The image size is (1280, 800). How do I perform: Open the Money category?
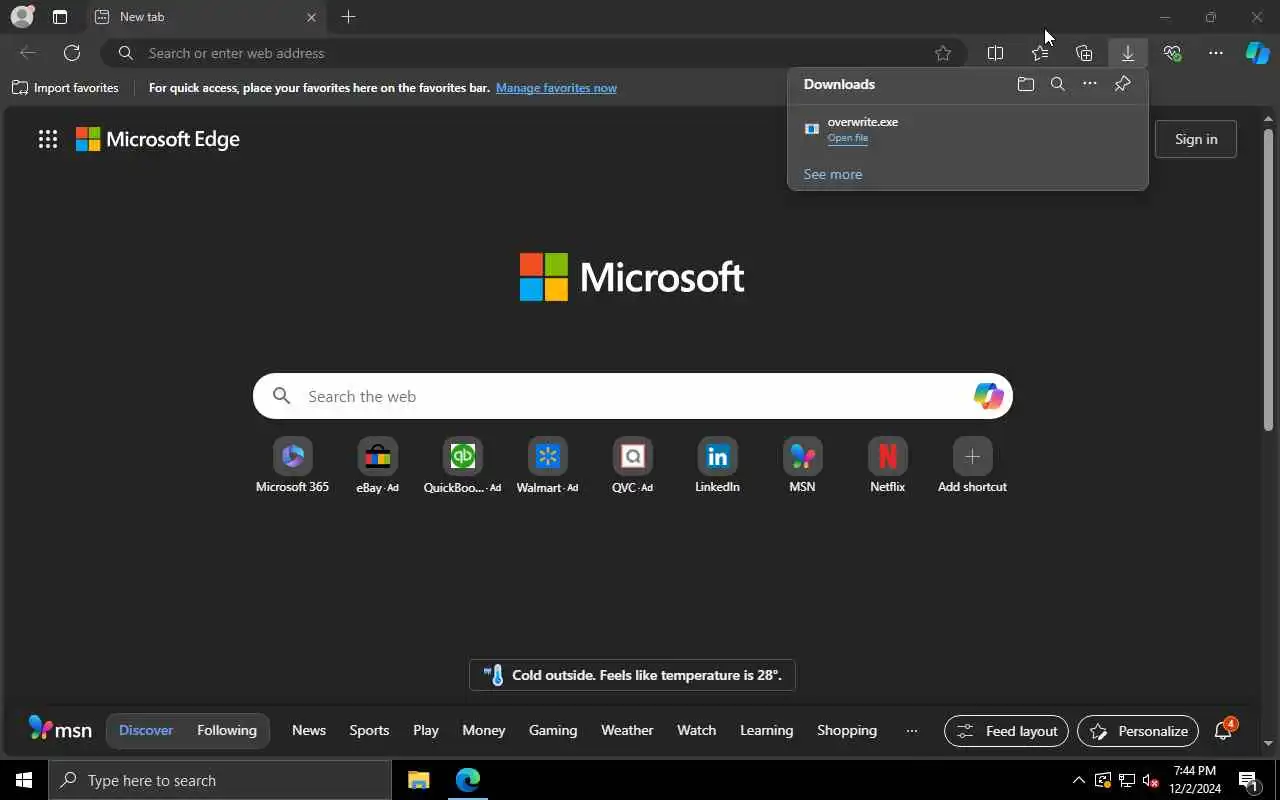coord(484,730)
